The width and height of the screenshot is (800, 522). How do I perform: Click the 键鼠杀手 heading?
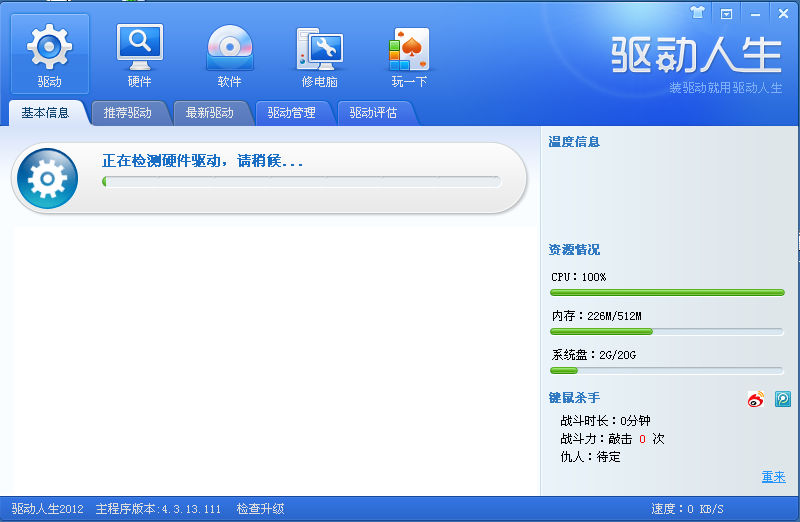[574, 397]
